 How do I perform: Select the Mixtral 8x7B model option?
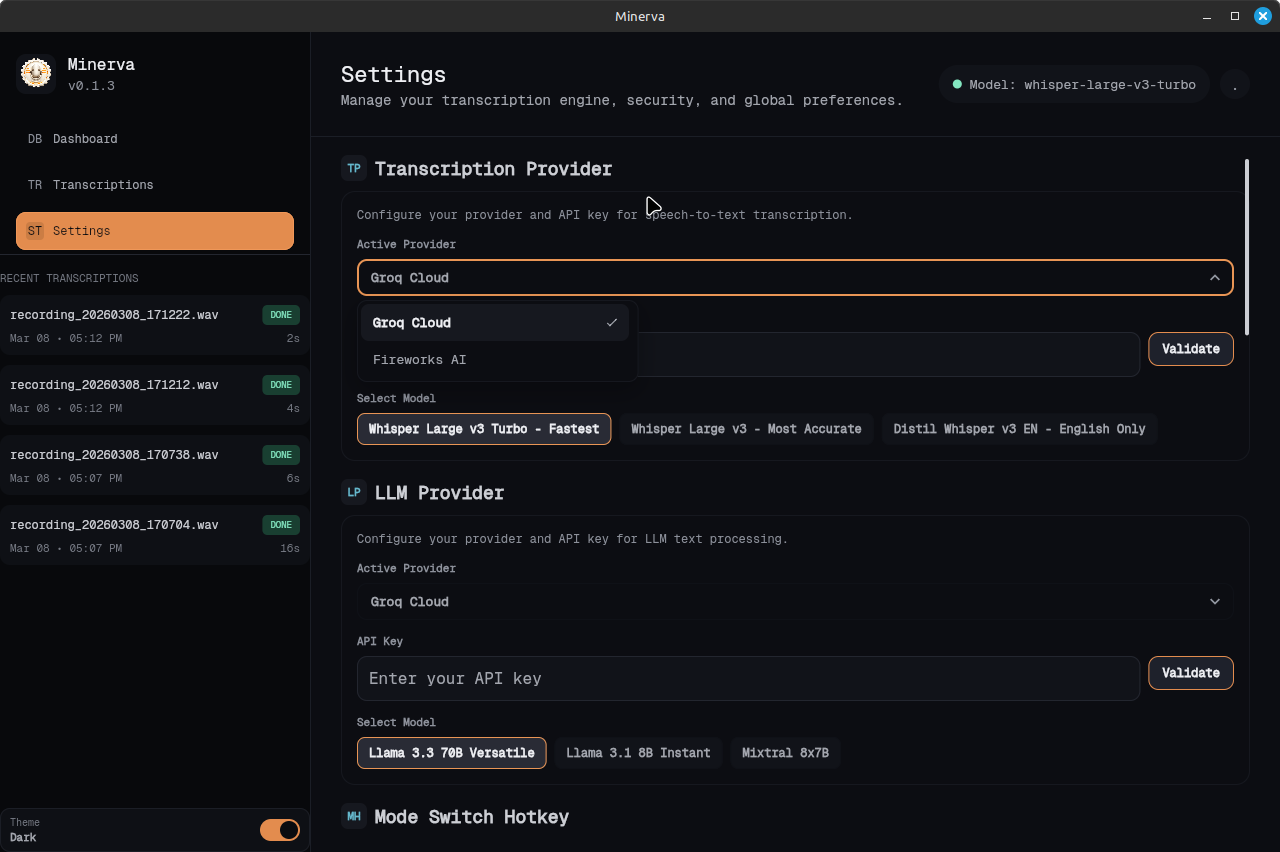click(x=785, y=753)
